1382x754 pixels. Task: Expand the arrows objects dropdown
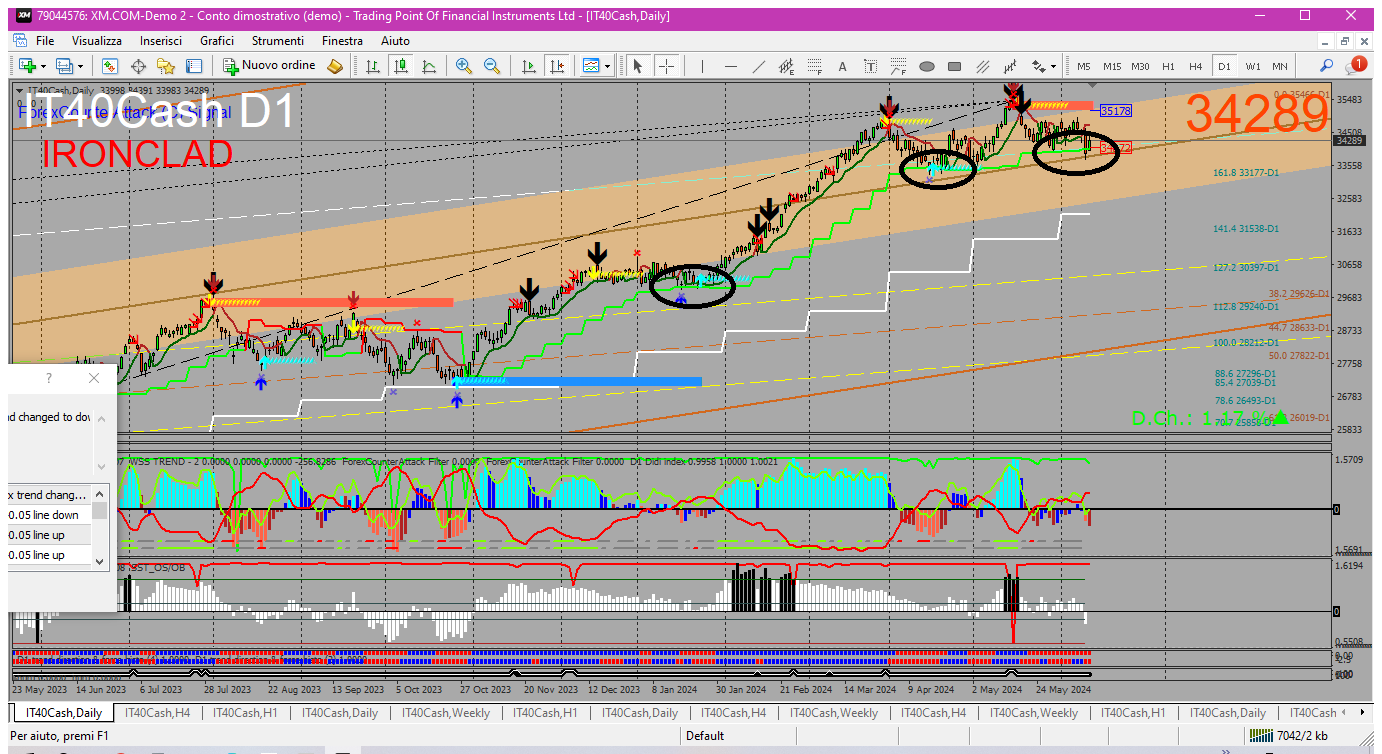(x=1053, y=66)
